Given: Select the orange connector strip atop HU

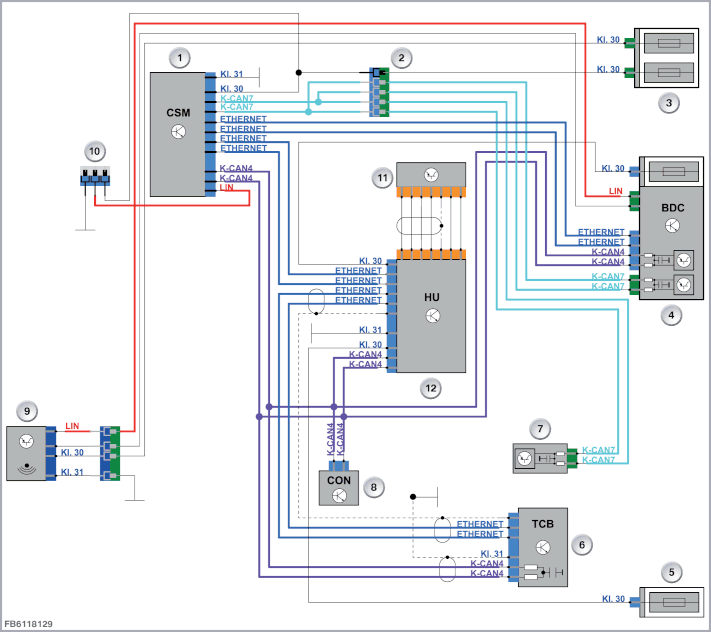Looking at the screenshot, I should (431, 254).
